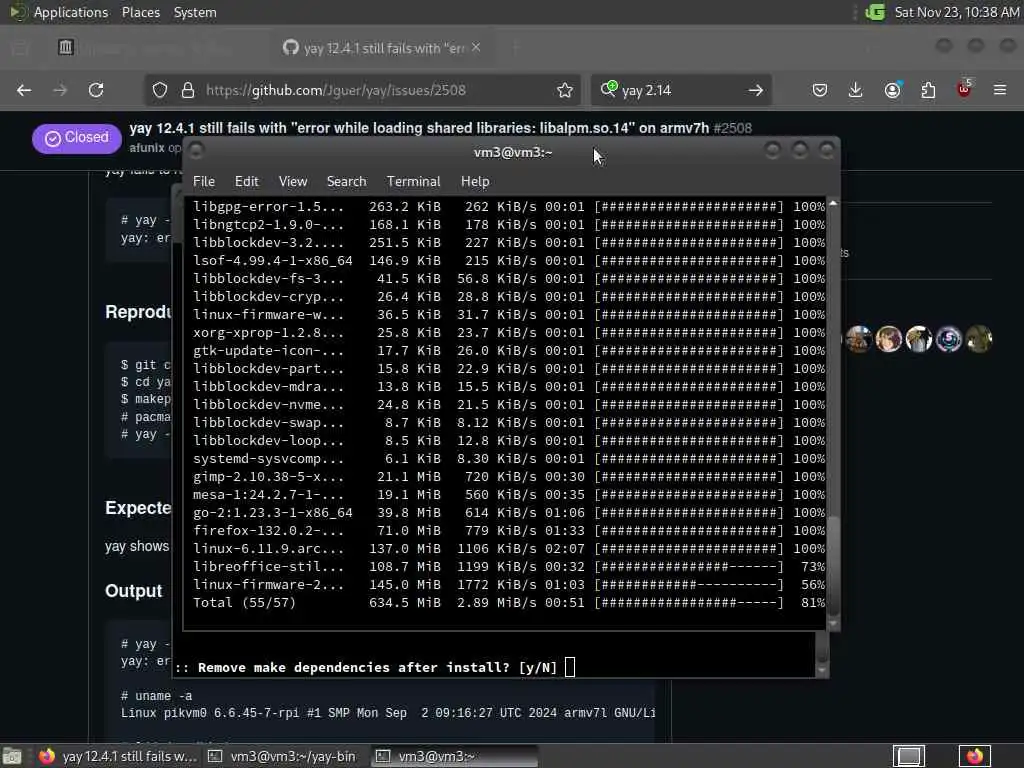Viewport: 1024px width, 768px height.
Task: Click the linux-firmware-2... download row
Action: click(x=509, y=584)
